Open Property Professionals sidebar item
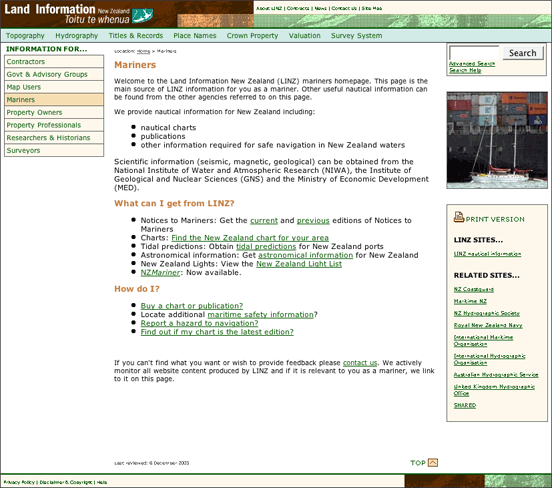552x488 pixels. point(54,125)
